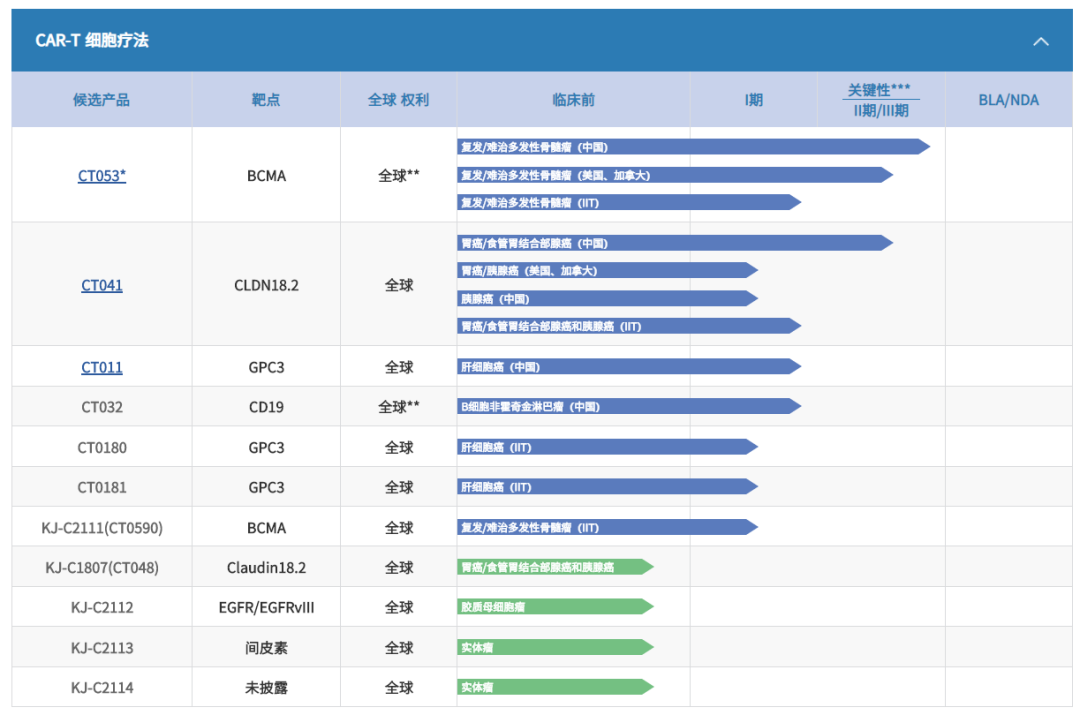
Task: Open the CT041 product link
Action: click(102, 285)
